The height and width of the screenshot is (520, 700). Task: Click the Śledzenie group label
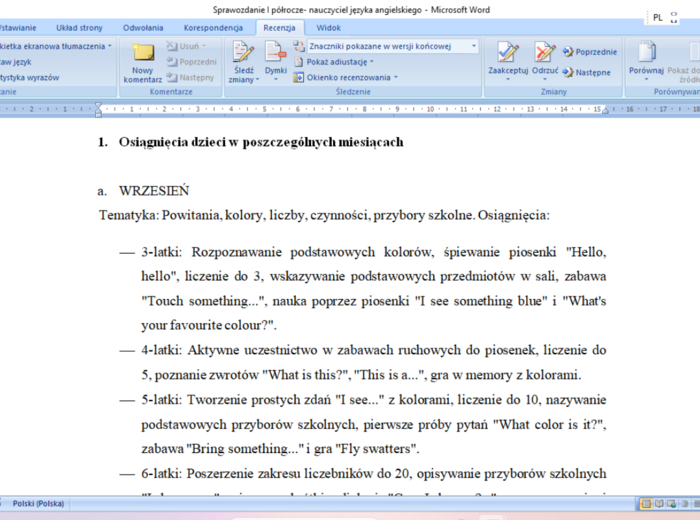click(353, 92)
